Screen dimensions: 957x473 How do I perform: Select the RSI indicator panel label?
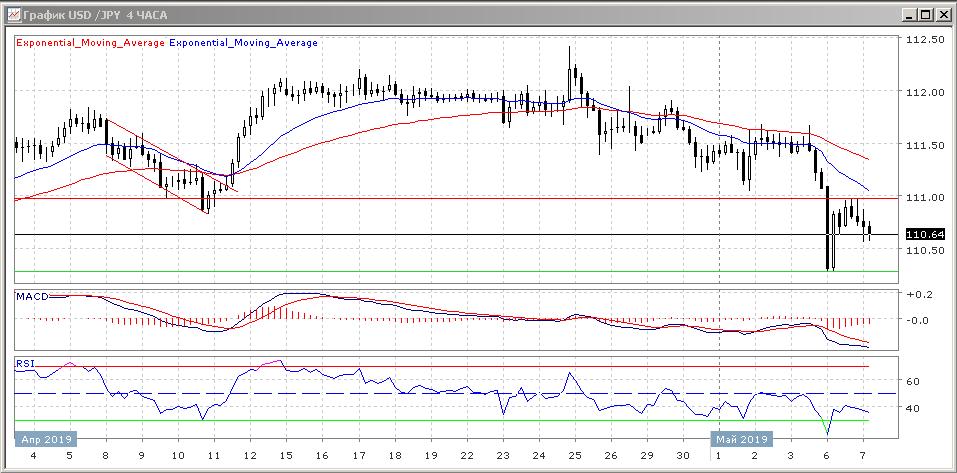24,363
